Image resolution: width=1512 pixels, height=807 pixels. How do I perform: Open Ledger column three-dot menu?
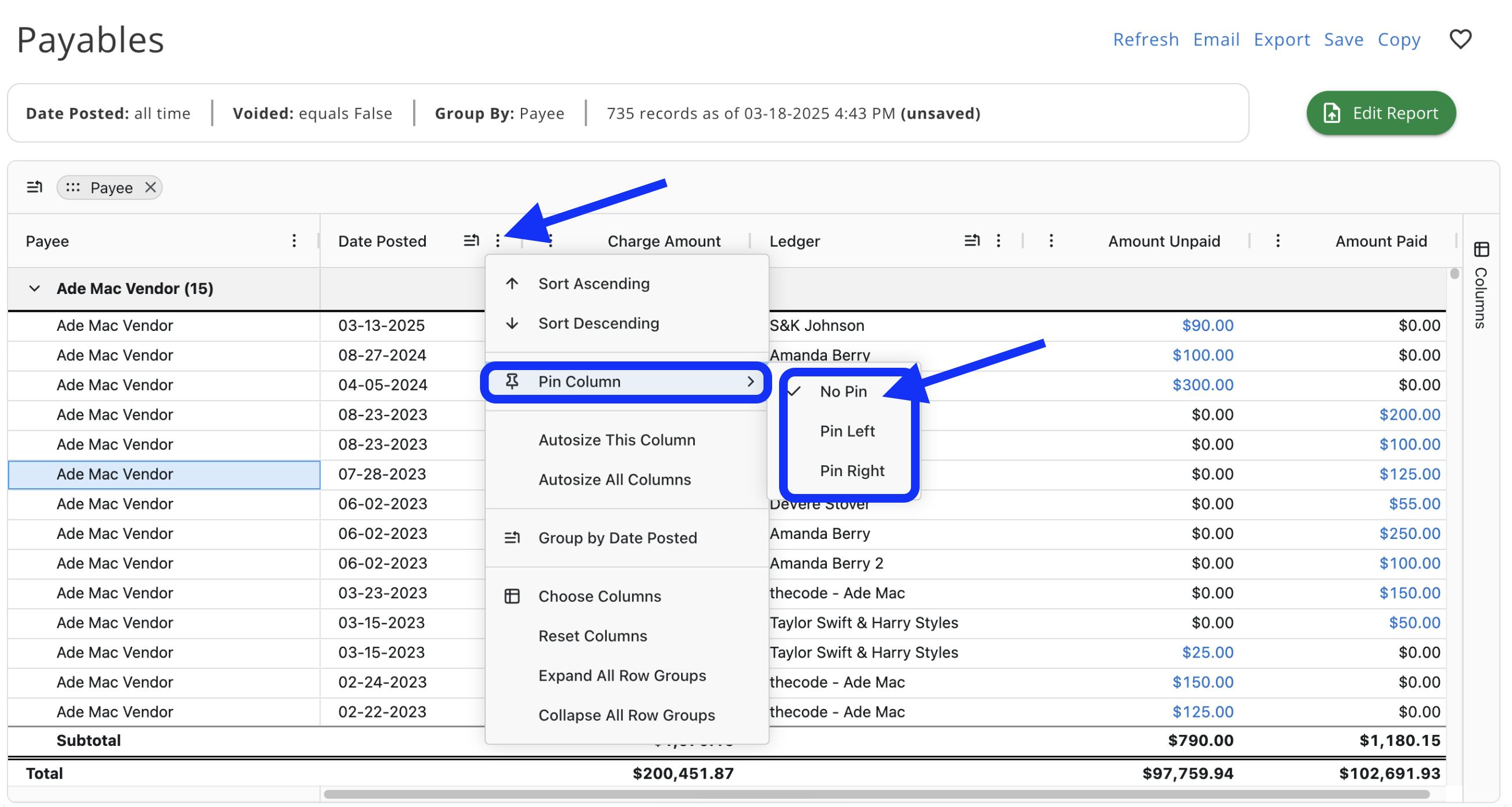tap(998, 241)
